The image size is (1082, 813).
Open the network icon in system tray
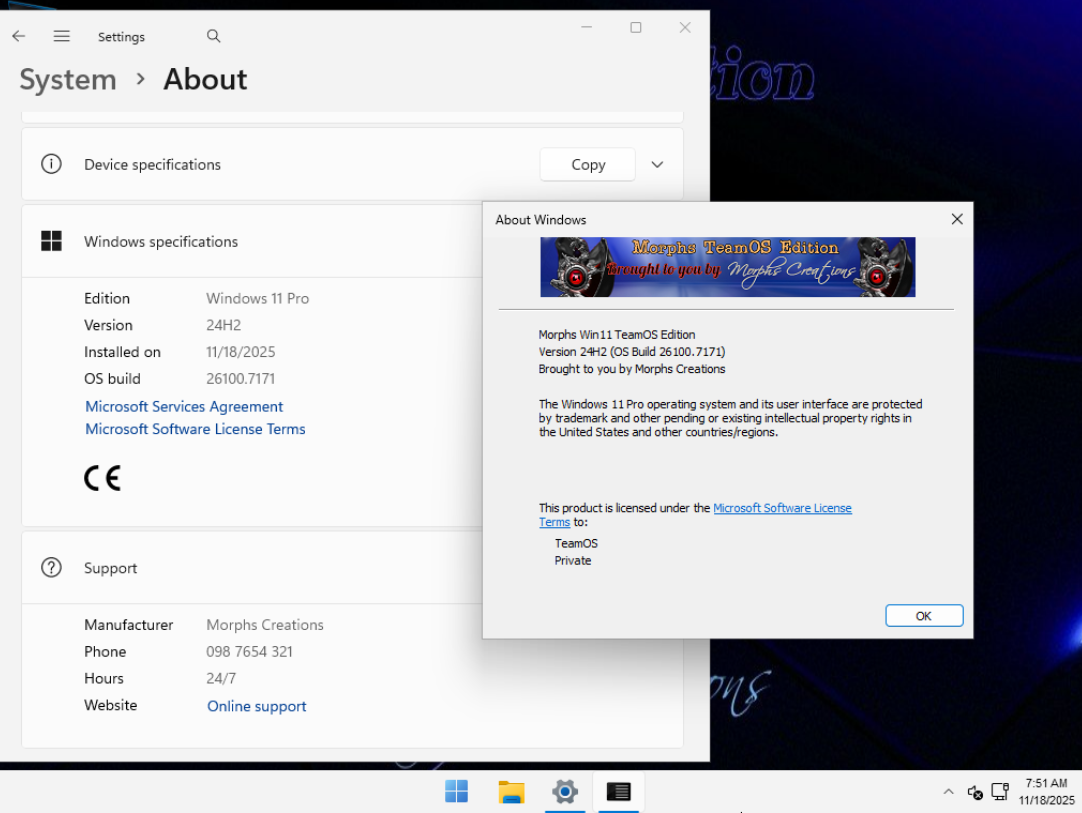[999, 792]
